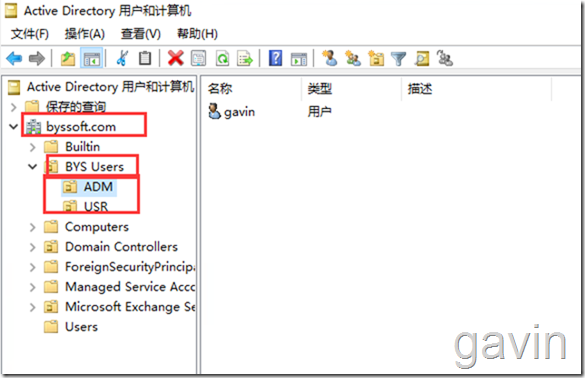Click the 用户 type cell for gavin
Screen dimensions: 585x378
pyautogui.click(x=319, y=112)
